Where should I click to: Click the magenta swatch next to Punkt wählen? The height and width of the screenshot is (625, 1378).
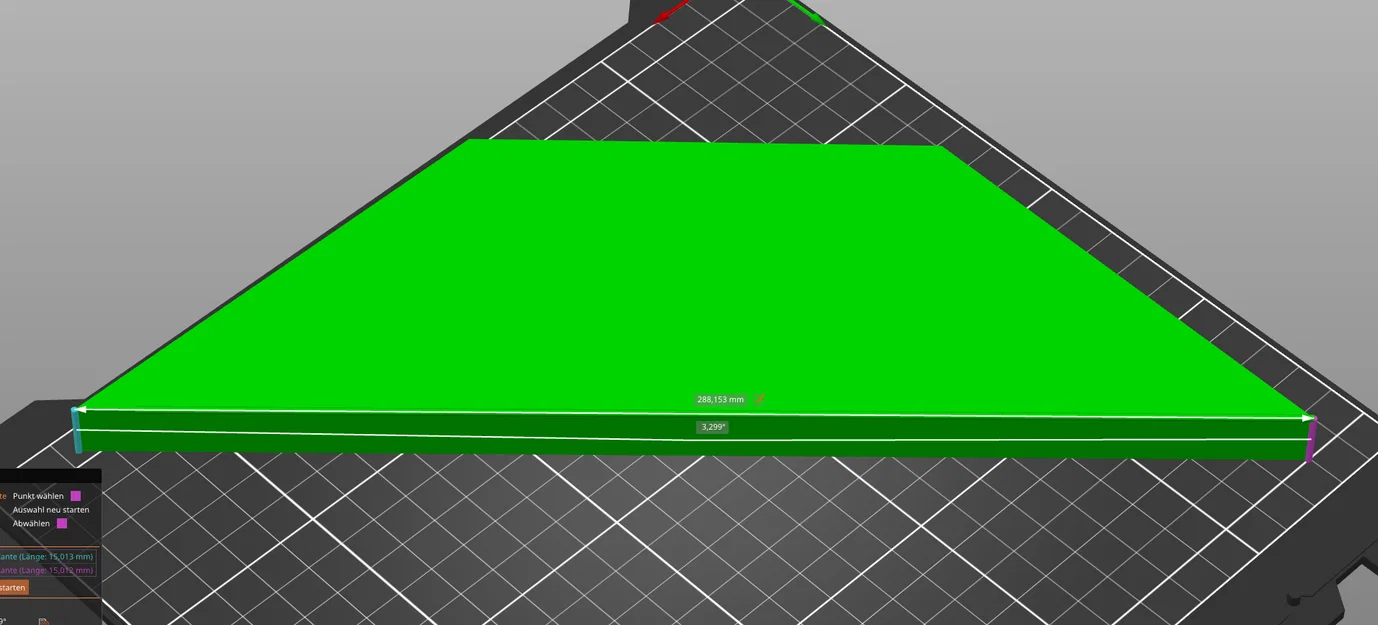(x=75, y=496)
